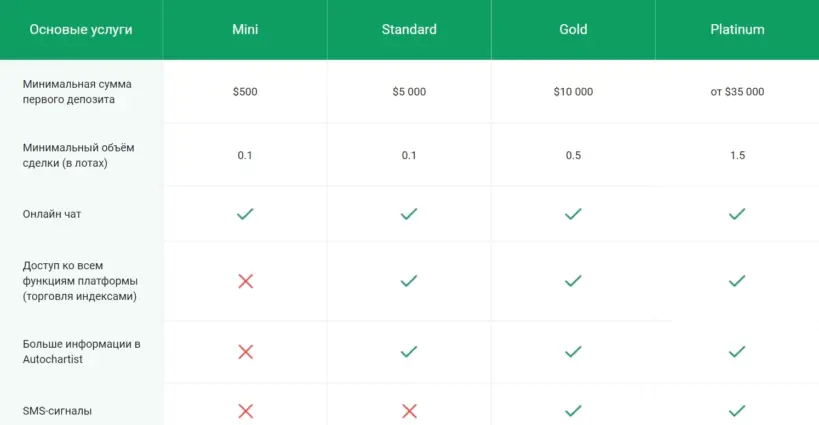Click the red cross for Mini SMS-сигналы
Screen dimensions: 819x425
pos(245,411)
